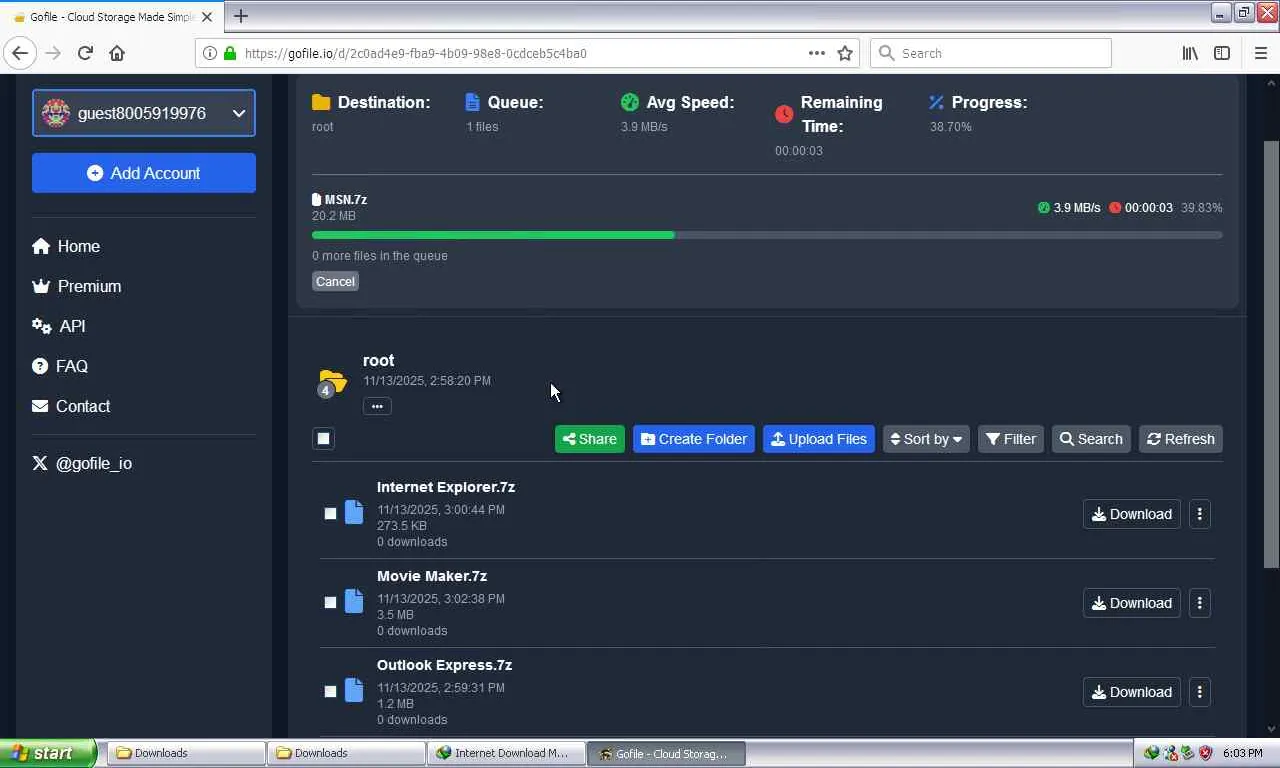Click the Search button in the folder toolbar

point(1091,439)
